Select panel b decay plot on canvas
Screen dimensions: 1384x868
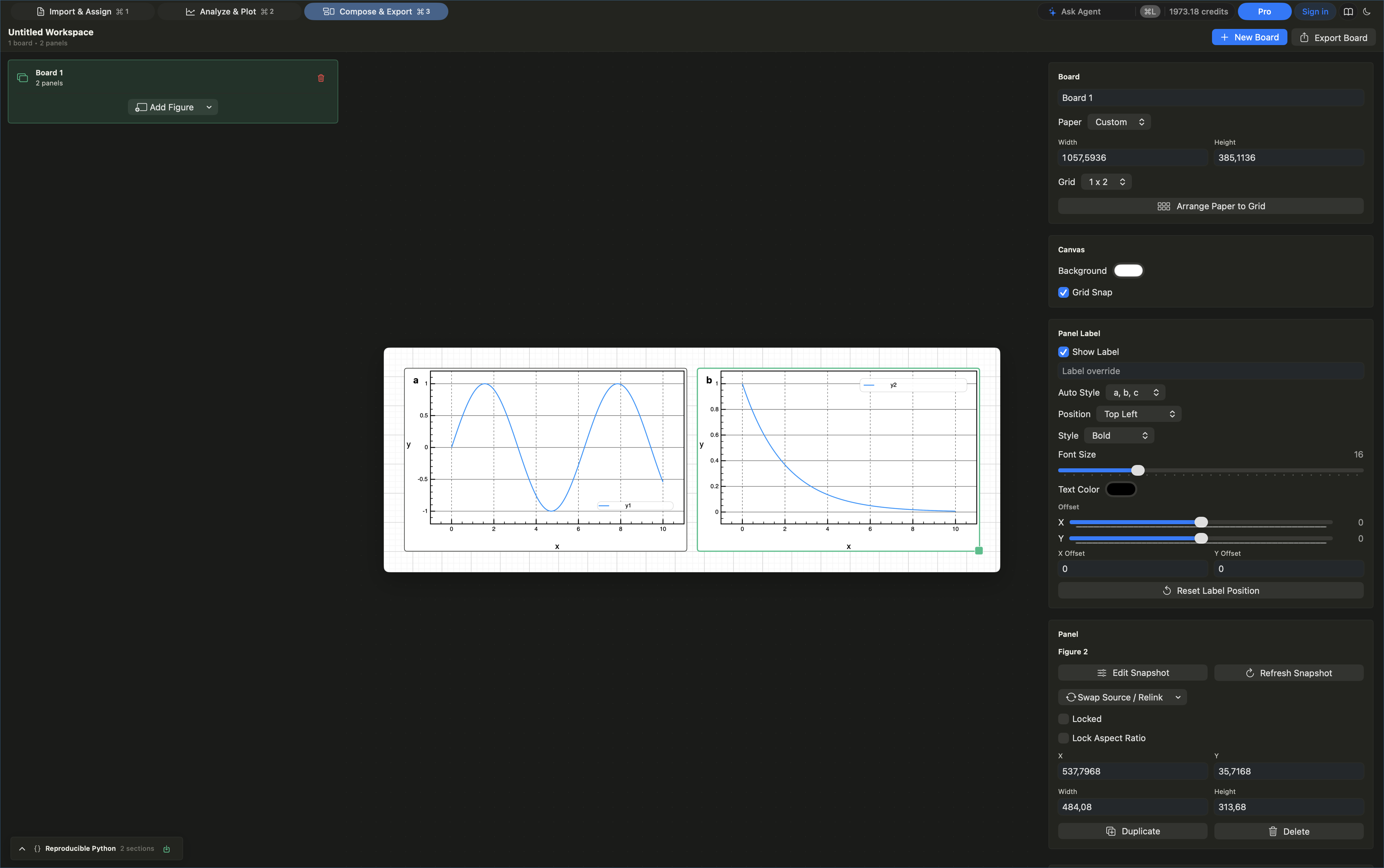(838, 460)
